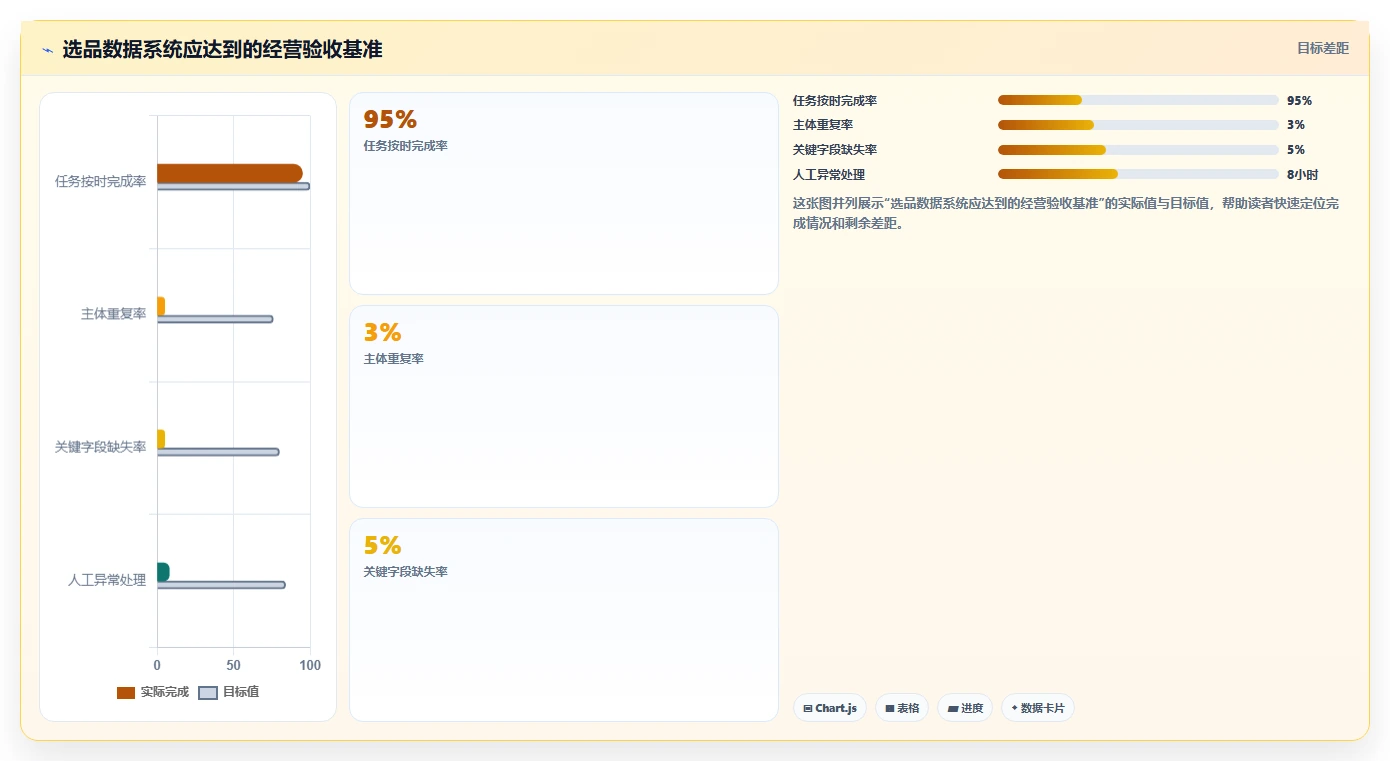Click the 3% value in progress list

click(x=1296, y=125)
